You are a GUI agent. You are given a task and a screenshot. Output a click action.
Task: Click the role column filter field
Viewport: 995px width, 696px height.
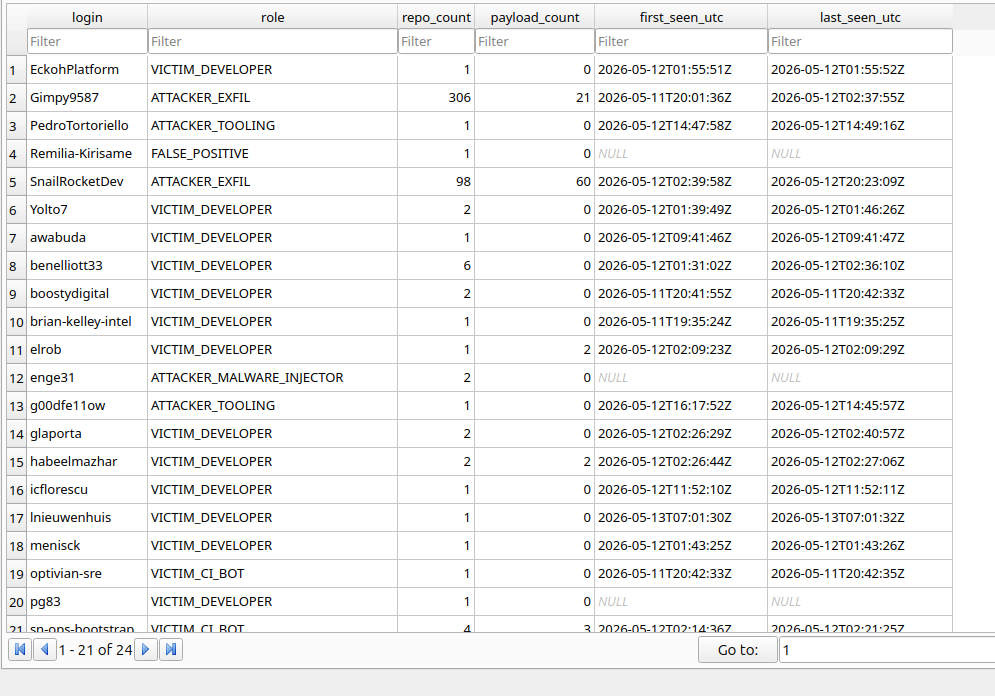(272, 41)
